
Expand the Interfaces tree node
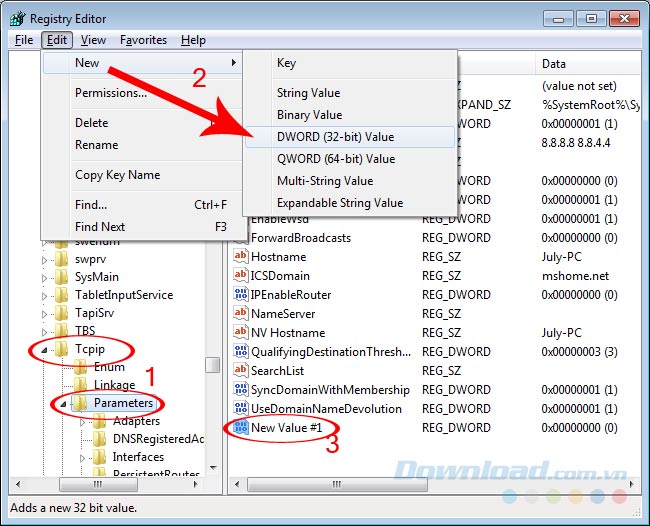pyautogui.click(x=82, y=458)
